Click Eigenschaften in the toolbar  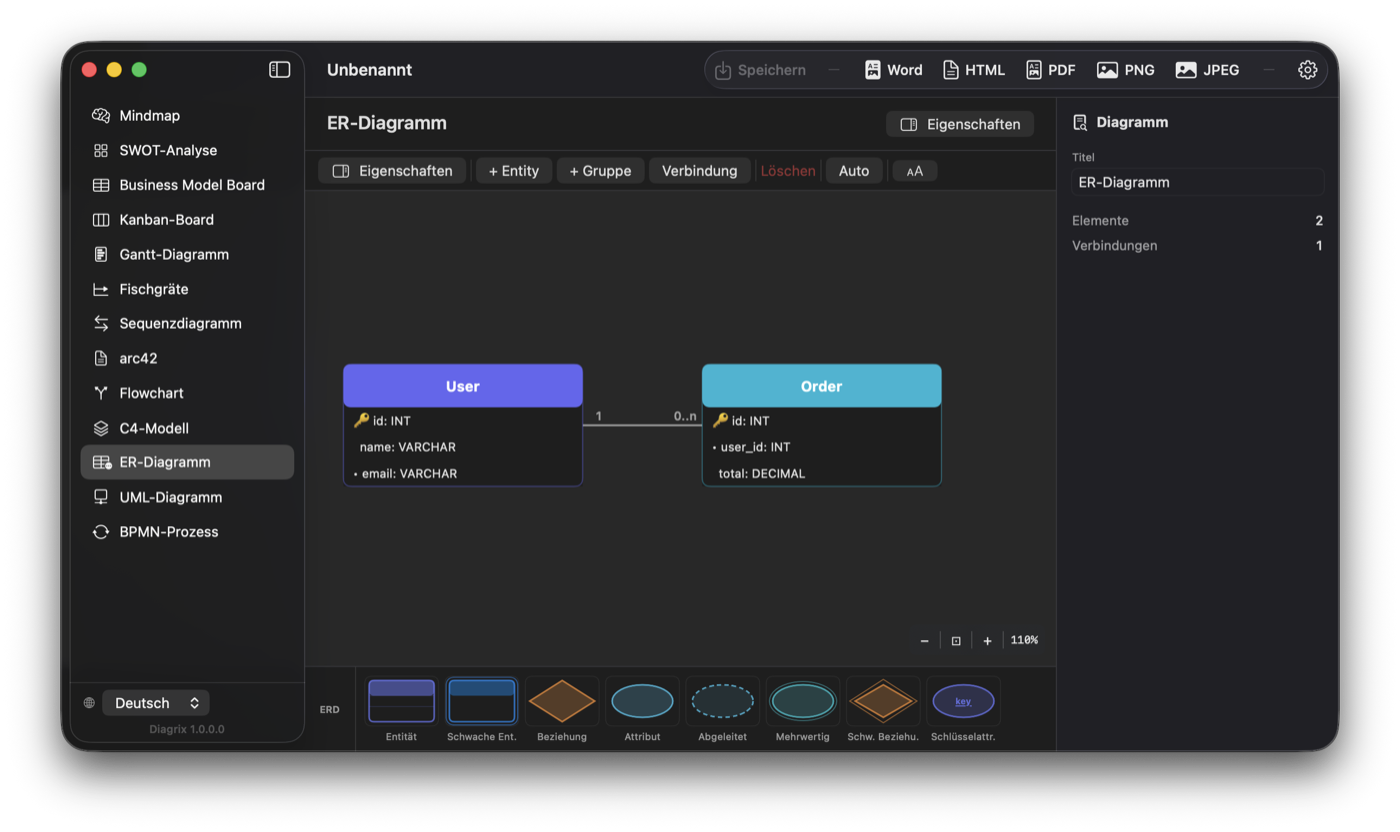coord(392,171)
